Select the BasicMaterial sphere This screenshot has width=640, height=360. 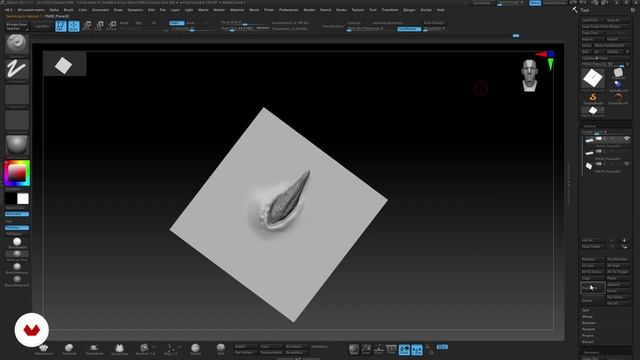point(17,267)
